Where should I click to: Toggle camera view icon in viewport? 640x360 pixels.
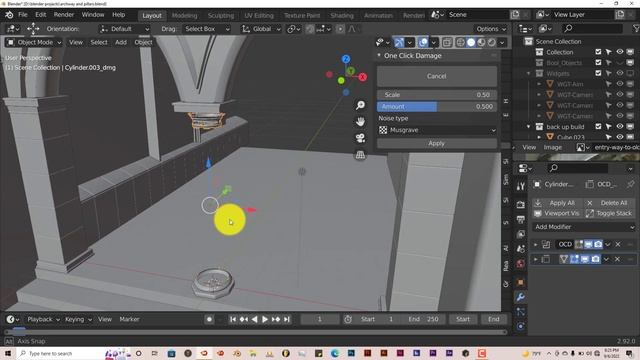(x=360, y=138)
